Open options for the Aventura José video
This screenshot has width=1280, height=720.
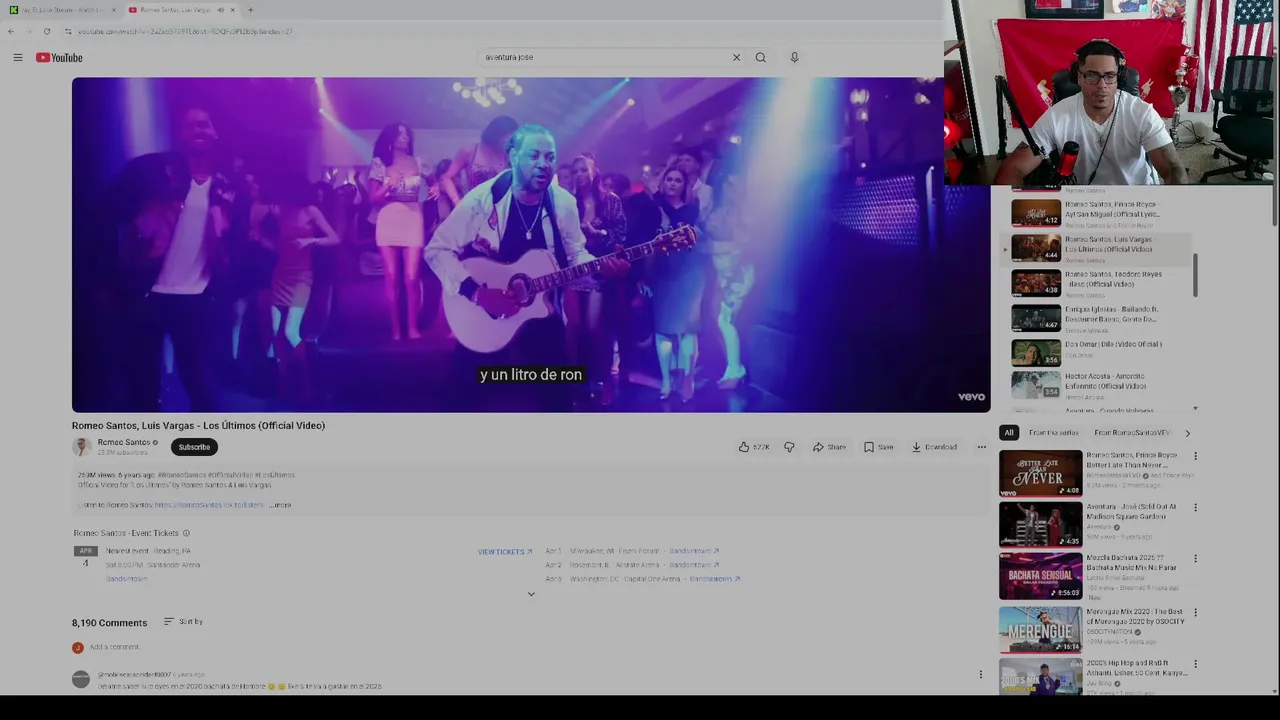[x=1195, y=508]
